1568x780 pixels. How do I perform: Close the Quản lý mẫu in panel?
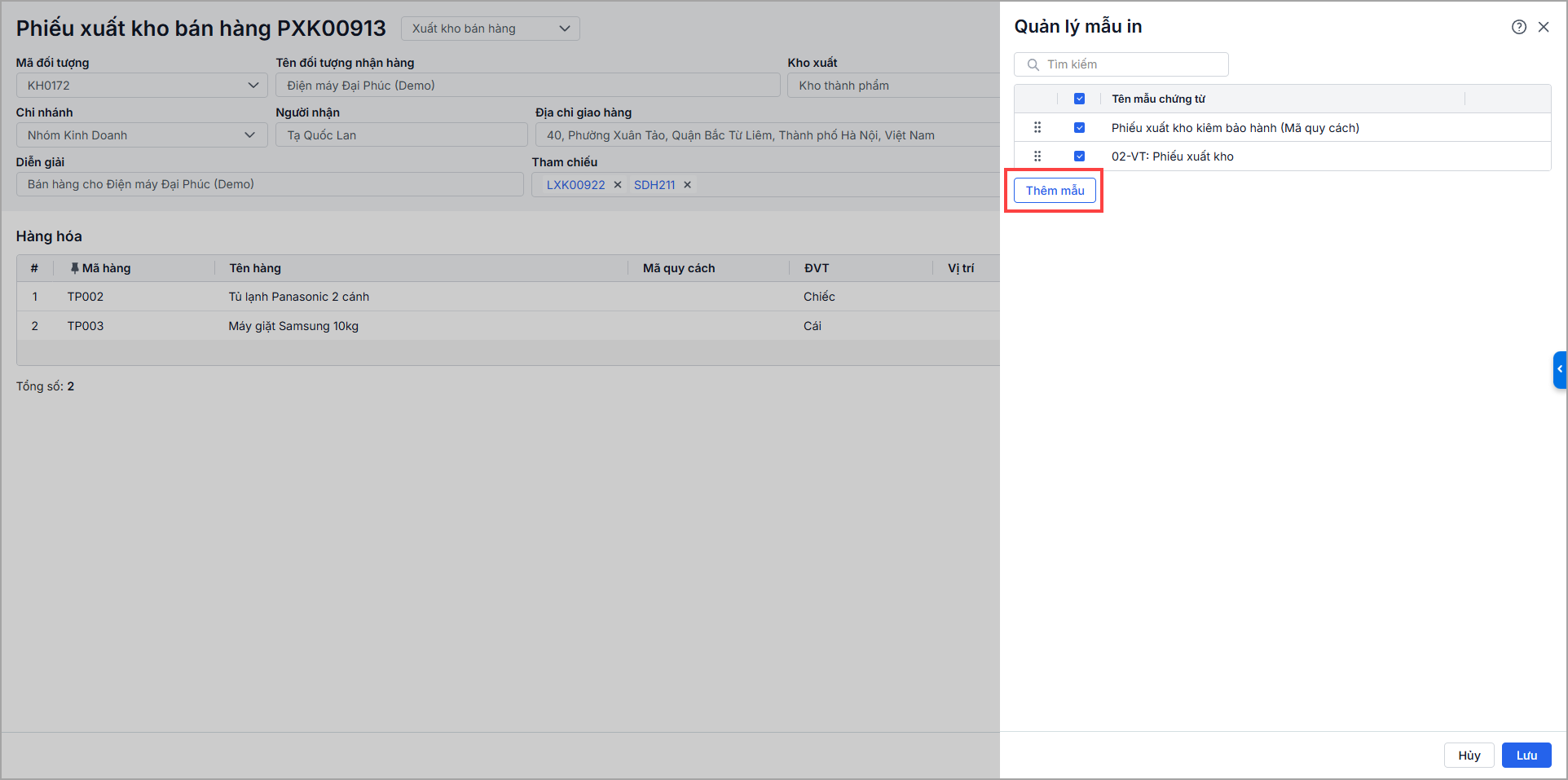pyautogui.click(x=1544, y=27)
